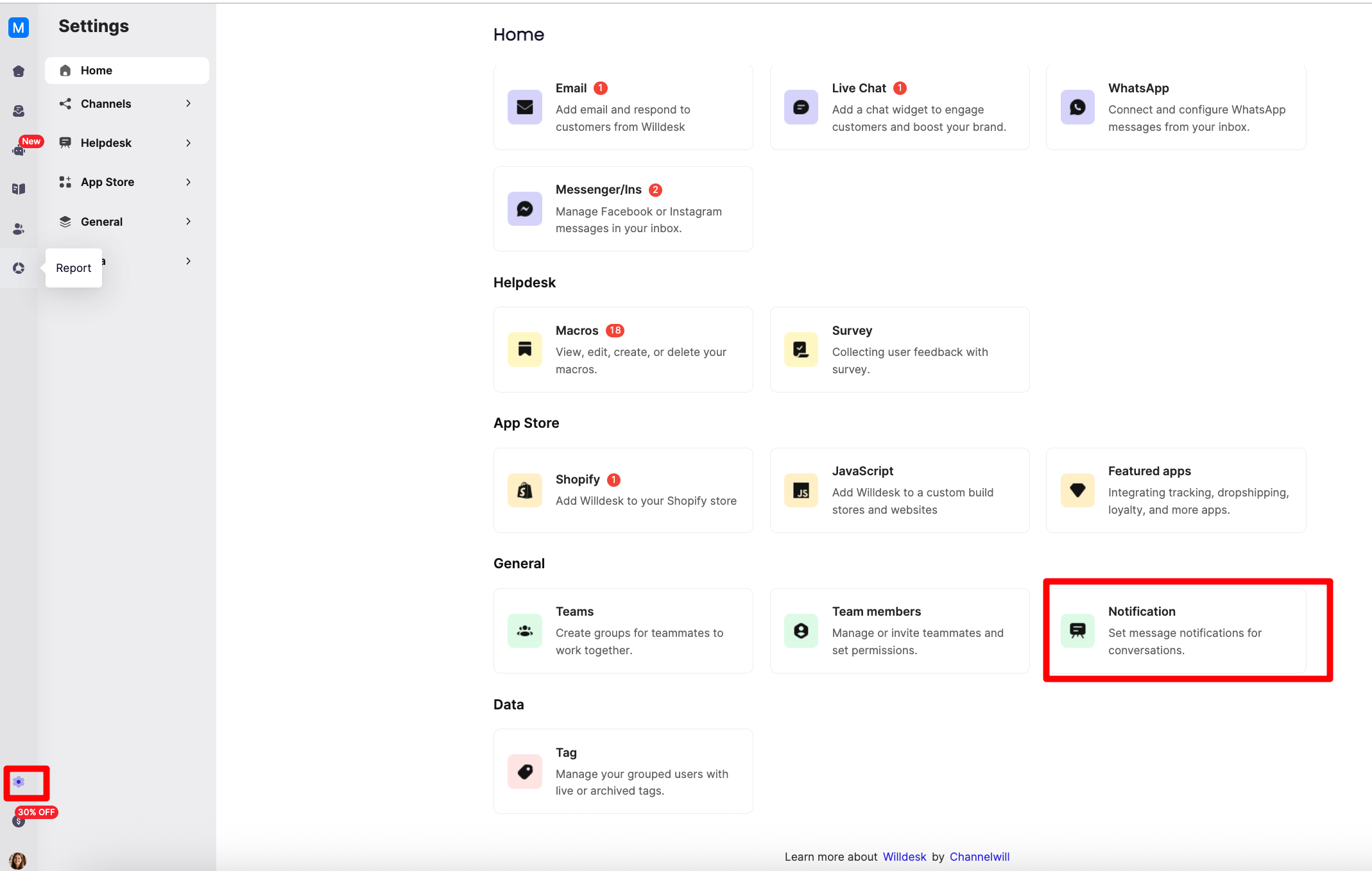Open the home icon in left rail

coord(19,71)
